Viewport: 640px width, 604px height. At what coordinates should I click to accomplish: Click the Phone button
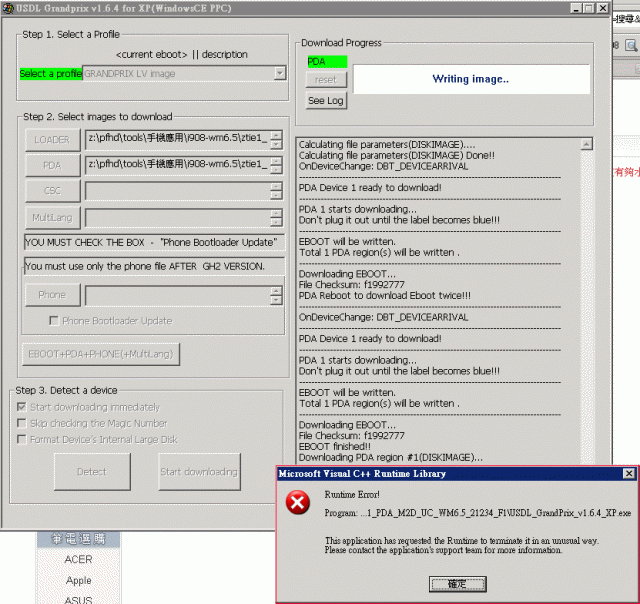pyautogui.click(x=52, y=295)
